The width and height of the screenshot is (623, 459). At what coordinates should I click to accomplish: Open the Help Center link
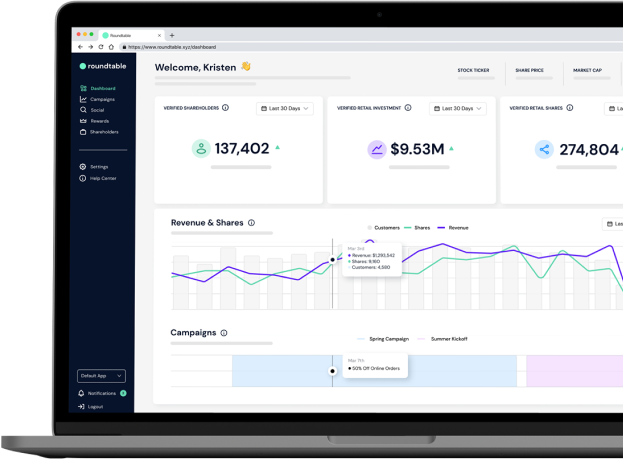click(98, 178)
